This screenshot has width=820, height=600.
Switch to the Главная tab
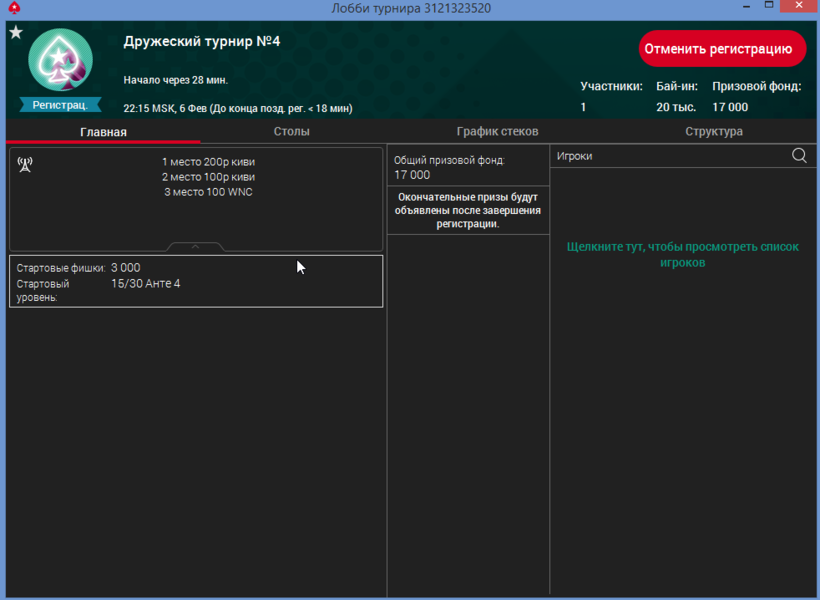[x=103, y=132]
